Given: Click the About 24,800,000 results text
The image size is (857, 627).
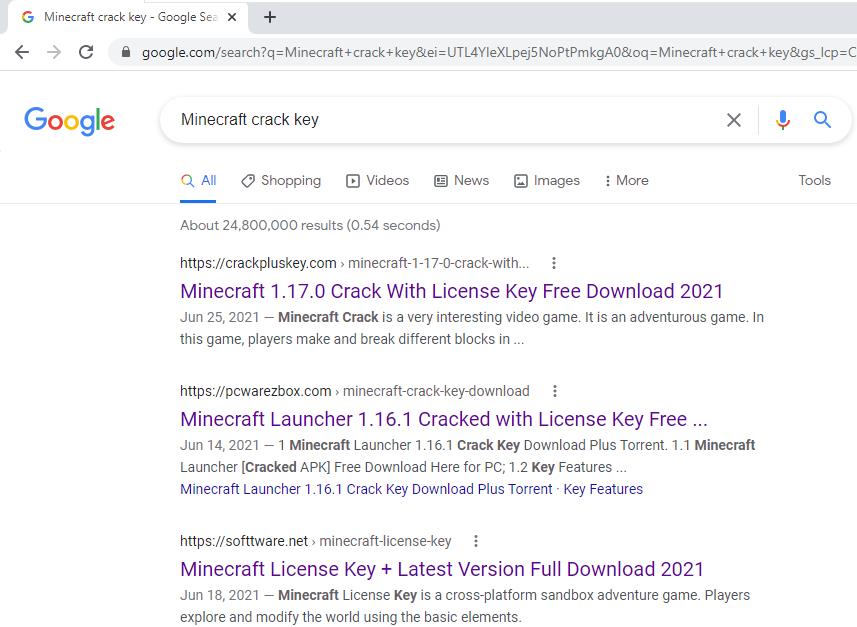Looking at the screenshot, I should 310,225.
